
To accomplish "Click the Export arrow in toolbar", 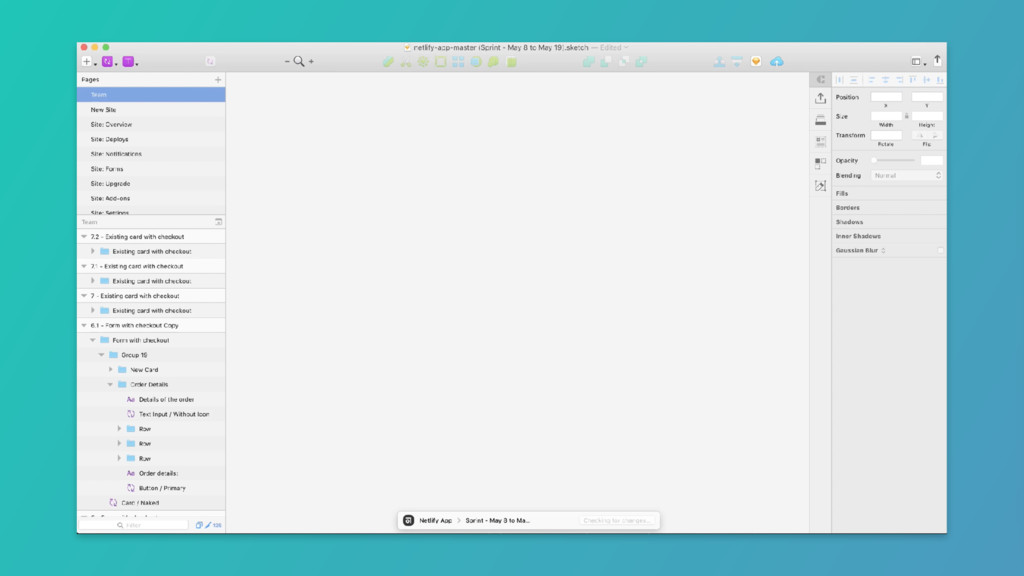I will [x=937, y=60].
